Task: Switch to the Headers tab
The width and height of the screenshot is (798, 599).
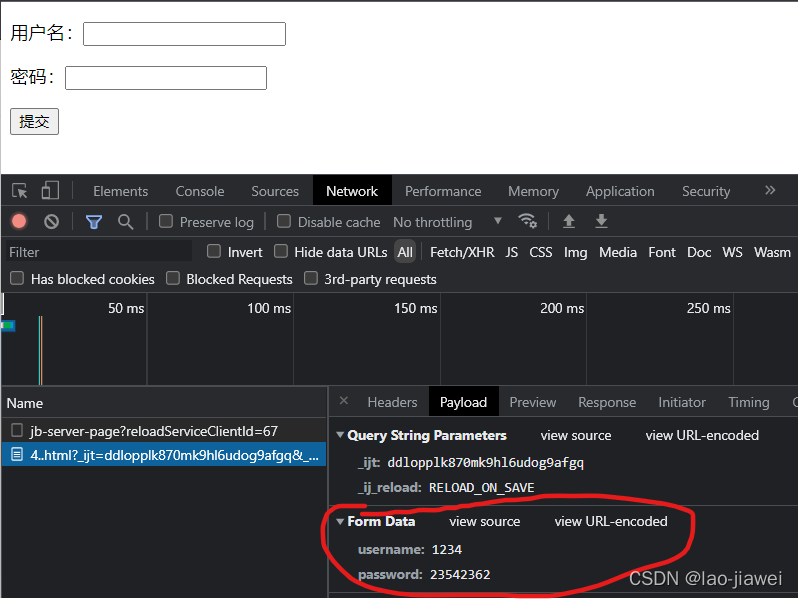Action: pos(392,402)
